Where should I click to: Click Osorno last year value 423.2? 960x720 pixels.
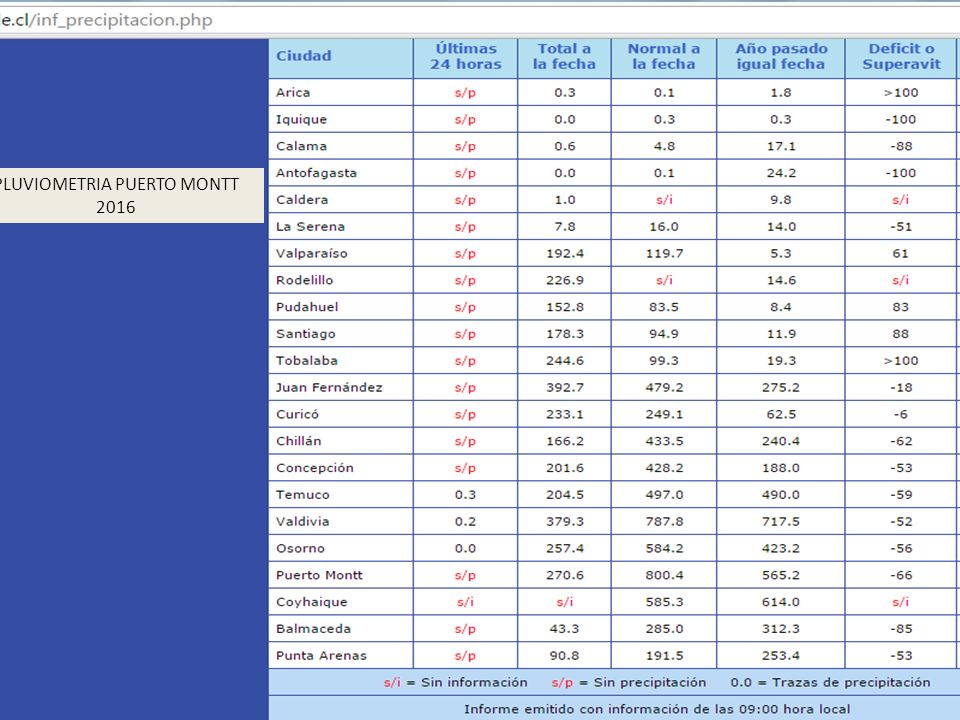781,549
